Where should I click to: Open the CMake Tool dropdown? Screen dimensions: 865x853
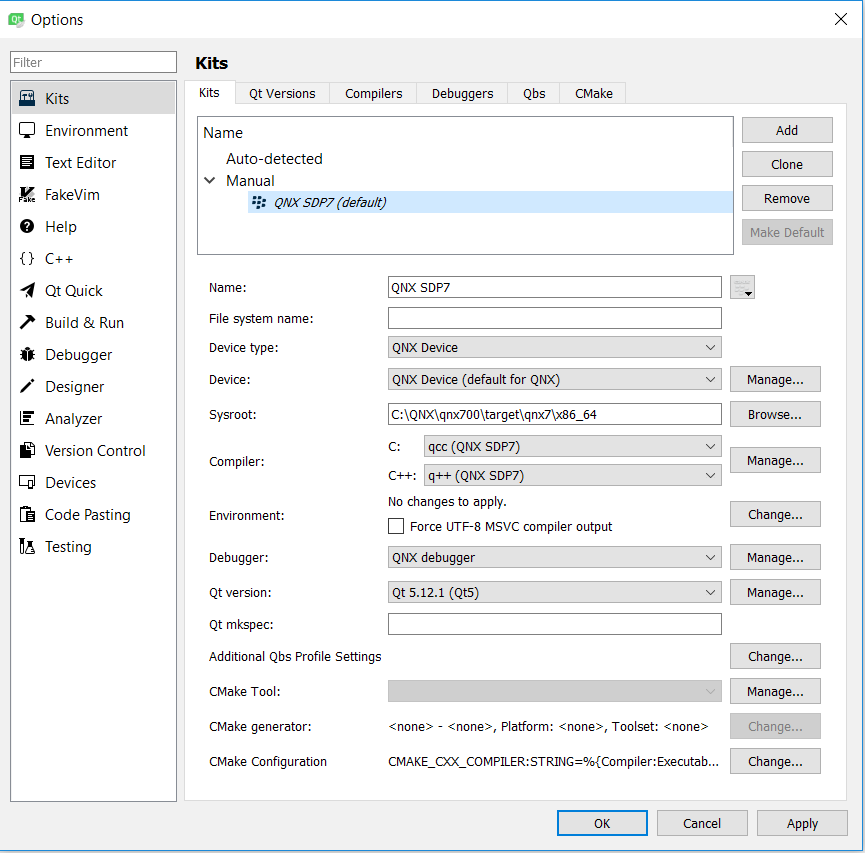pos(554,691)
